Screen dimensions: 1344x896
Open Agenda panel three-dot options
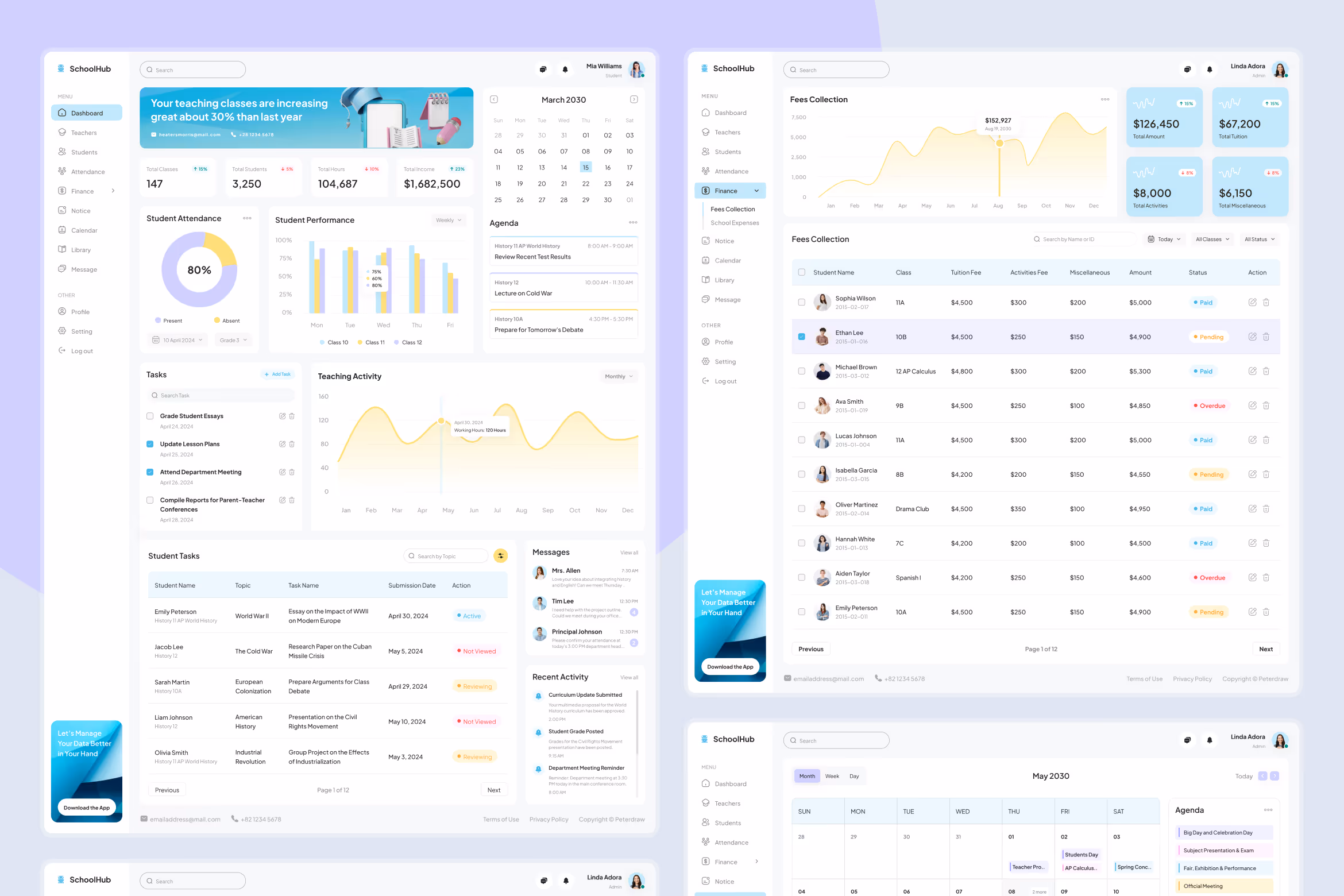click(633, 222)
